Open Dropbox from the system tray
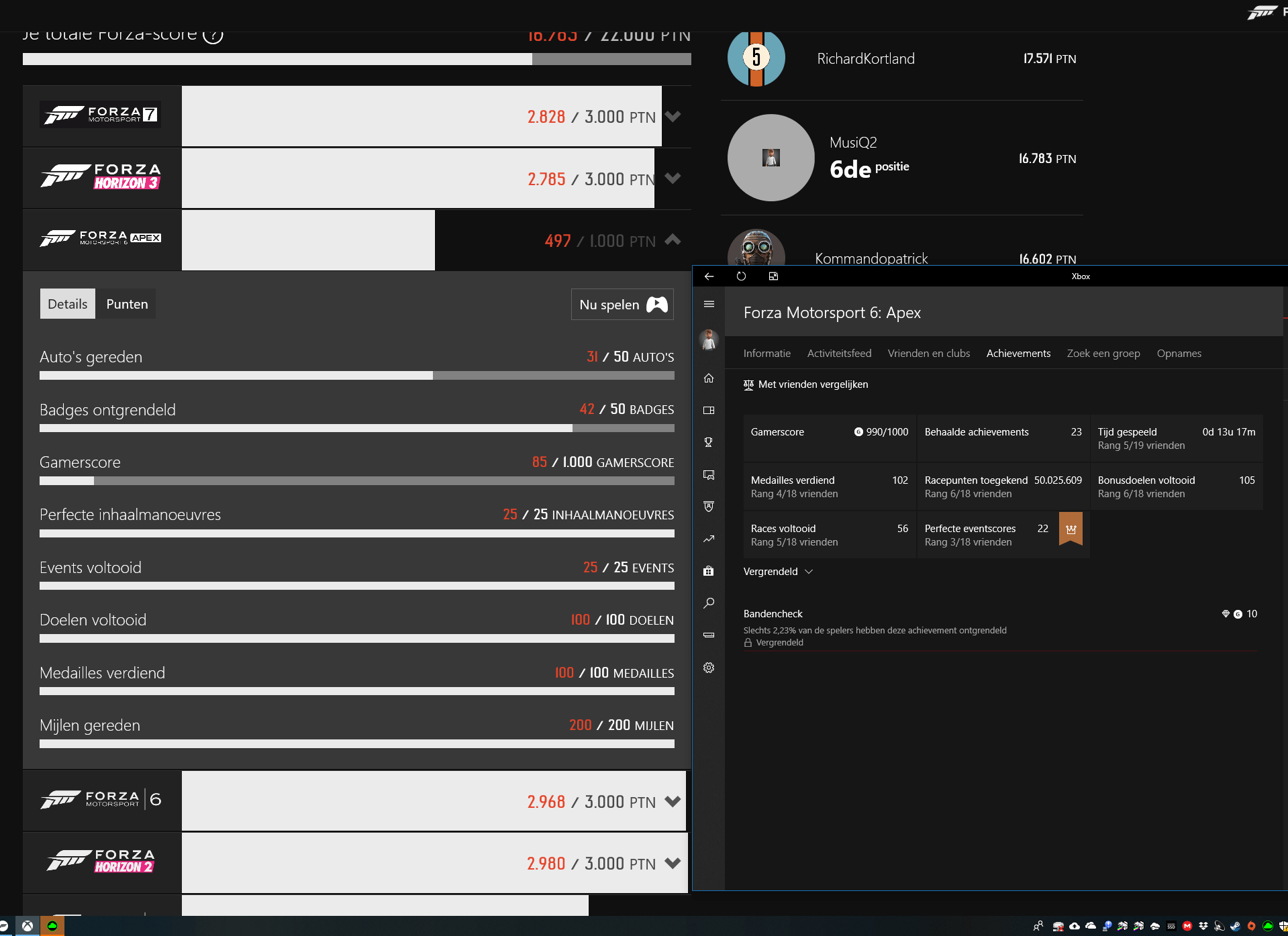 click(1203, 927)
